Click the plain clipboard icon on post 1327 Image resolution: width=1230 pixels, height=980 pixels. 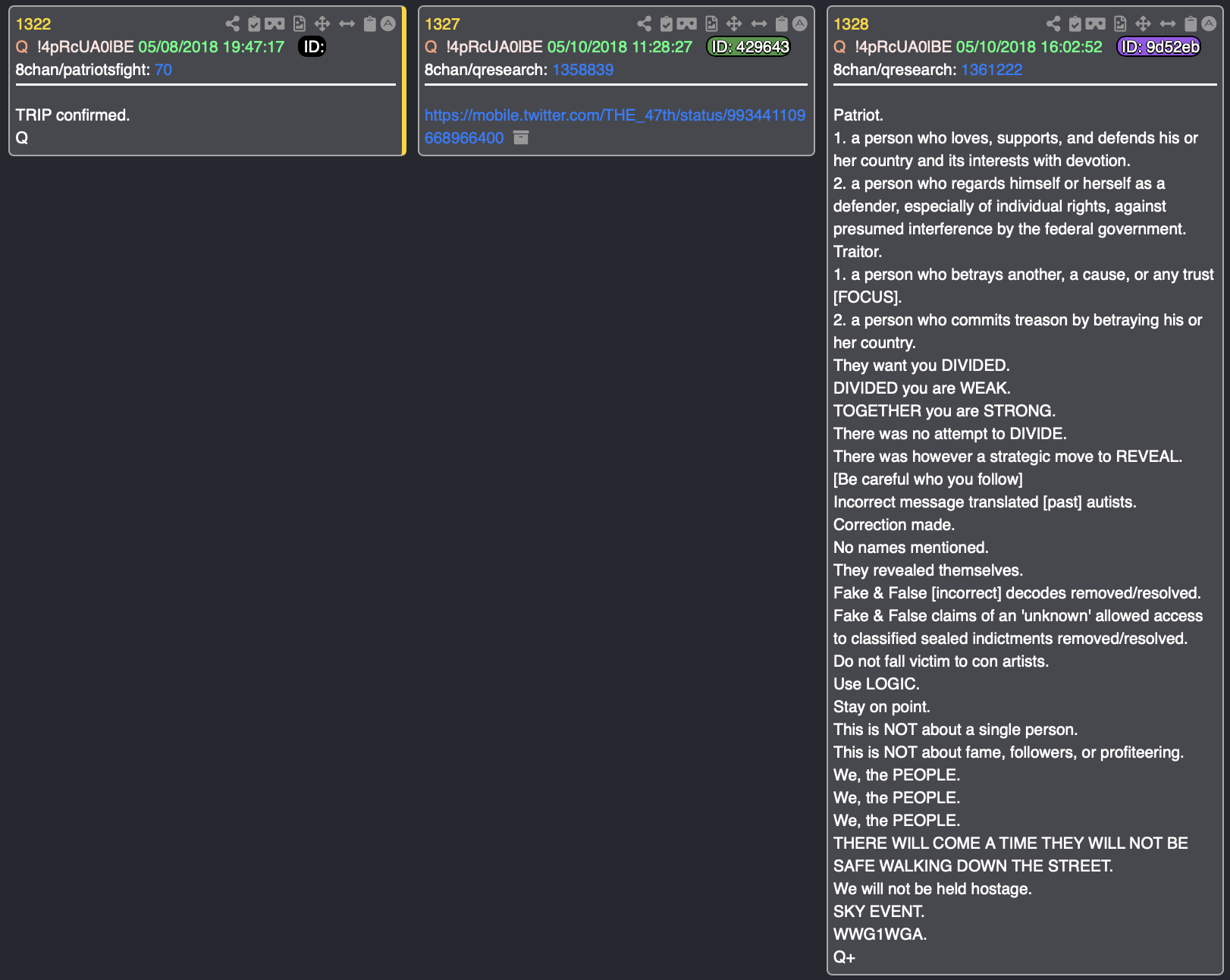(x=781, y=24)
